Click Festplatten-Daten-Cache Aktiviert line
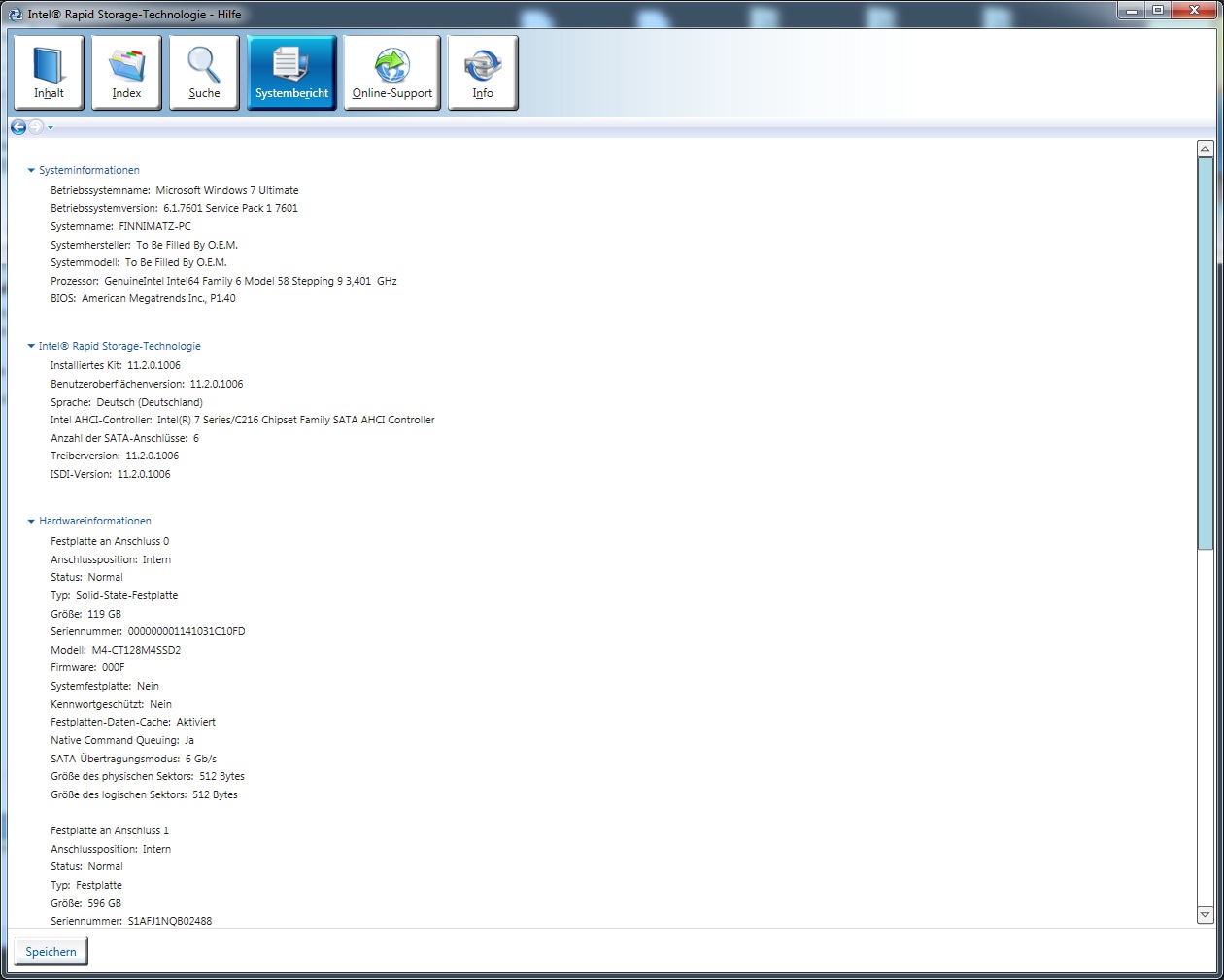Viewport: 1224px width, 980px height. point(133,722)
